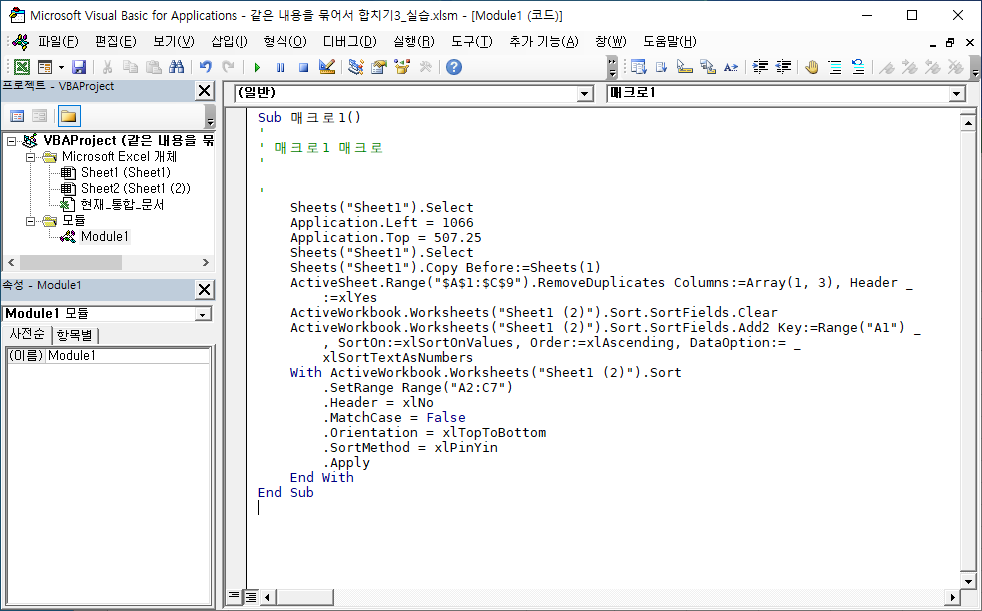Open Find with the binoculars icon

tap(177, 67)
